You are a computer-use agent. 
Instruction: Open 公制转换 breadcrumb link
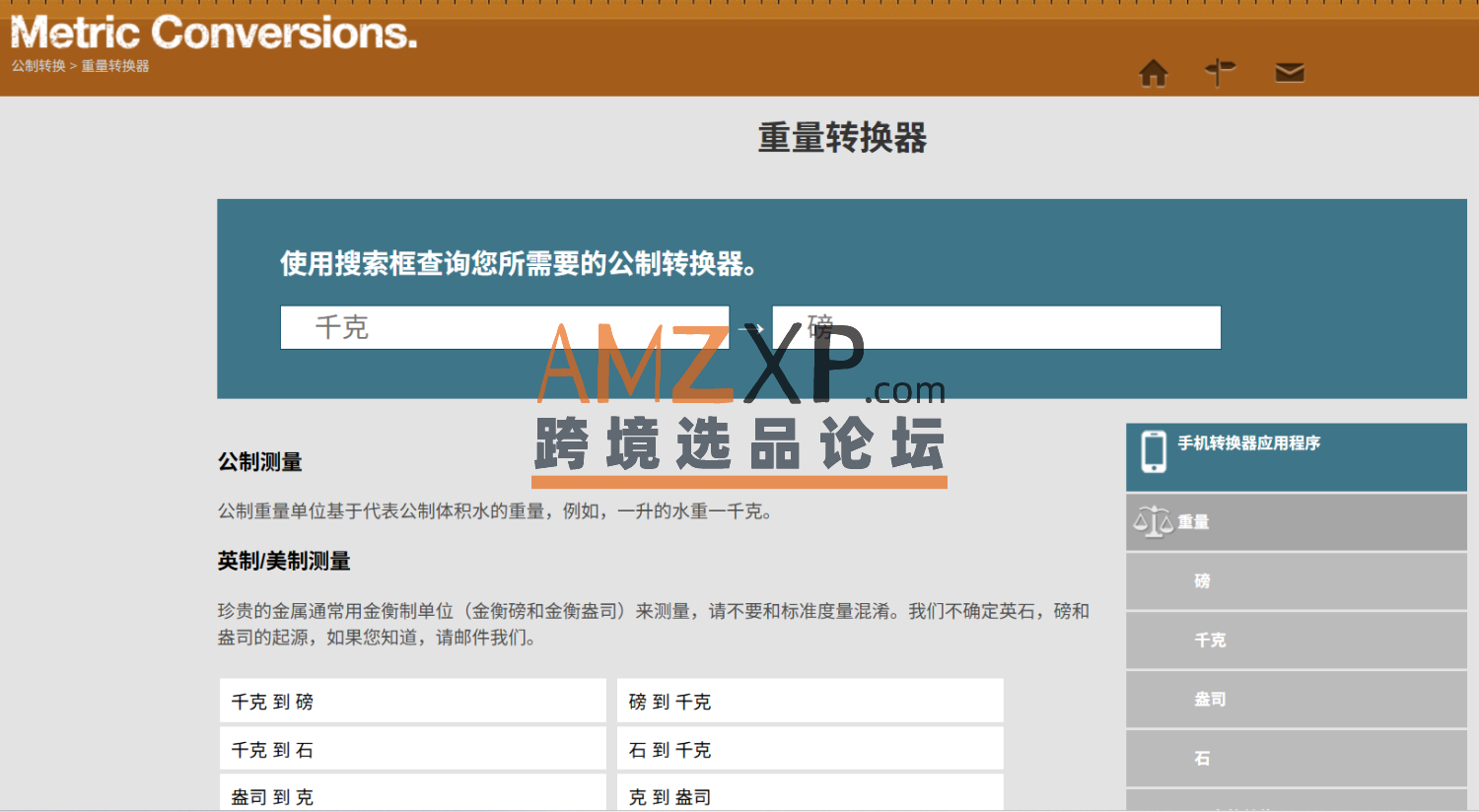[x=38, y=66]
